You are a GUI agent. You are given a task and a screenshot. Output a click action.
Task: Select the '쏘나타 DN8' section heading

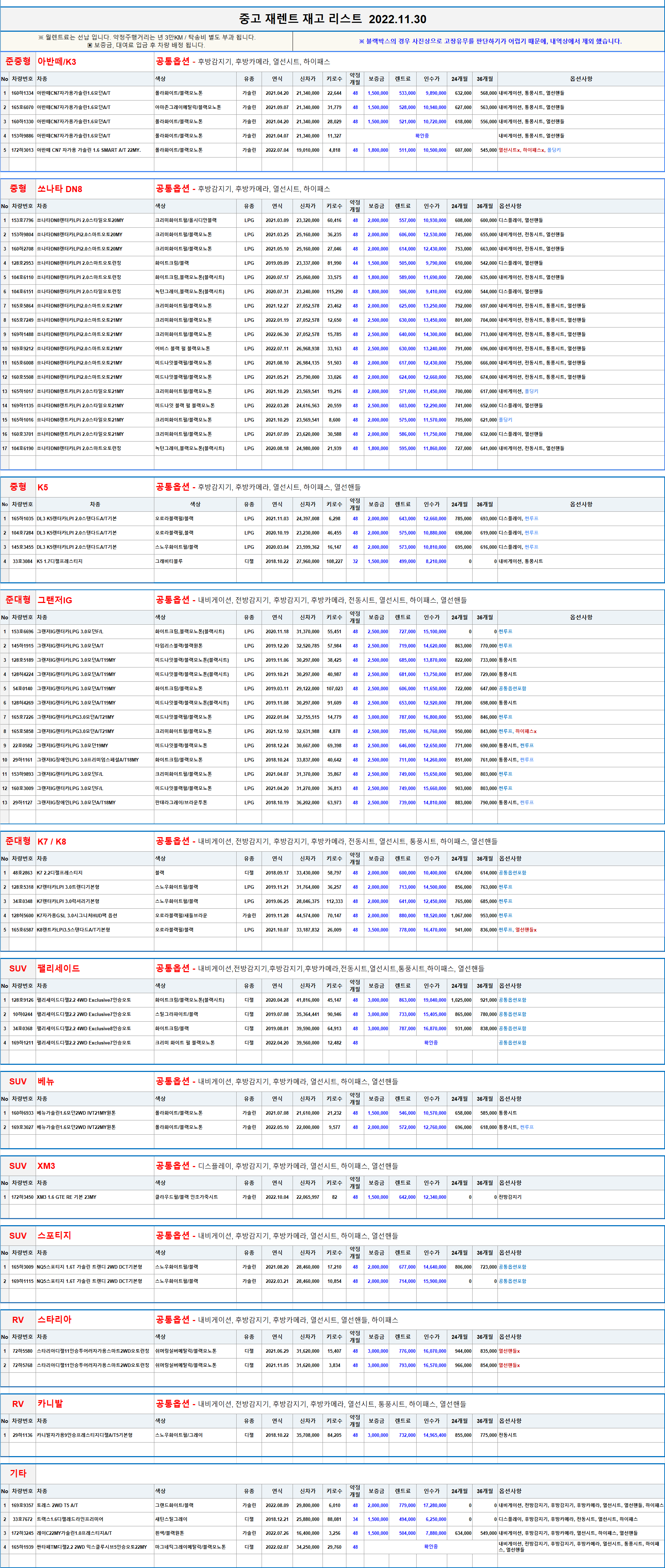click(x=60, y=189)
